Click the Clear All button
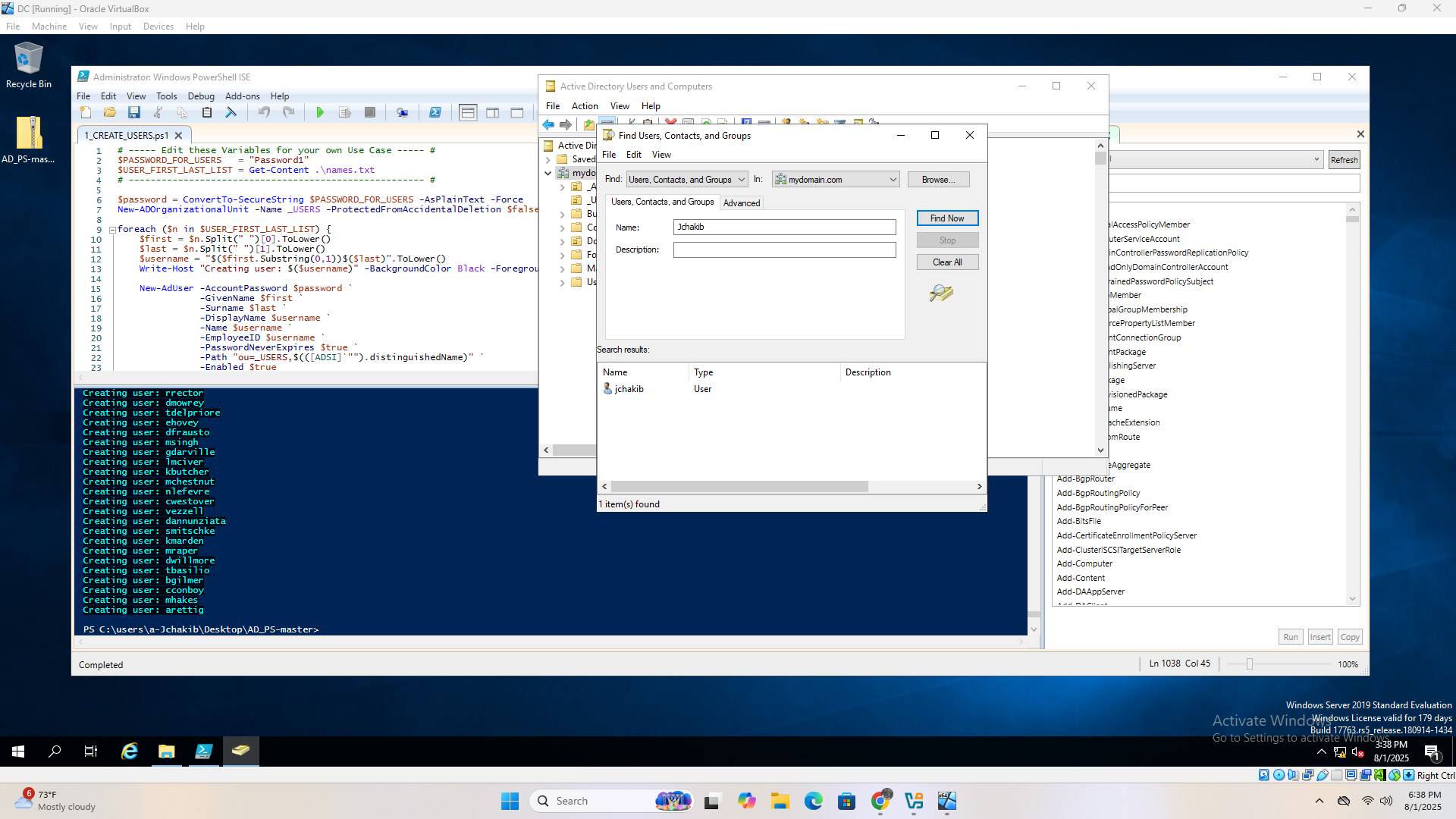The image size is (1456, 819). 947,262
